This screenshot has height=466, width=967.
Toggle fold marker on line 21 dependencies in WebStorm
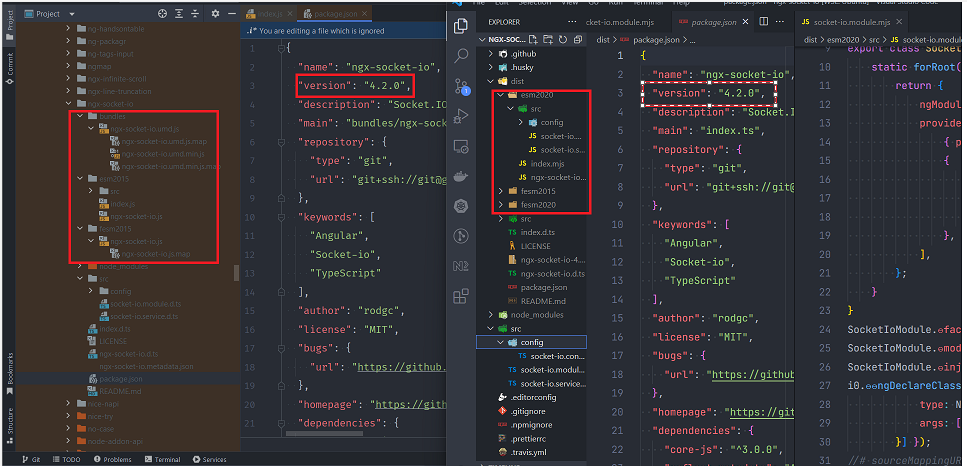click(282, 423)
